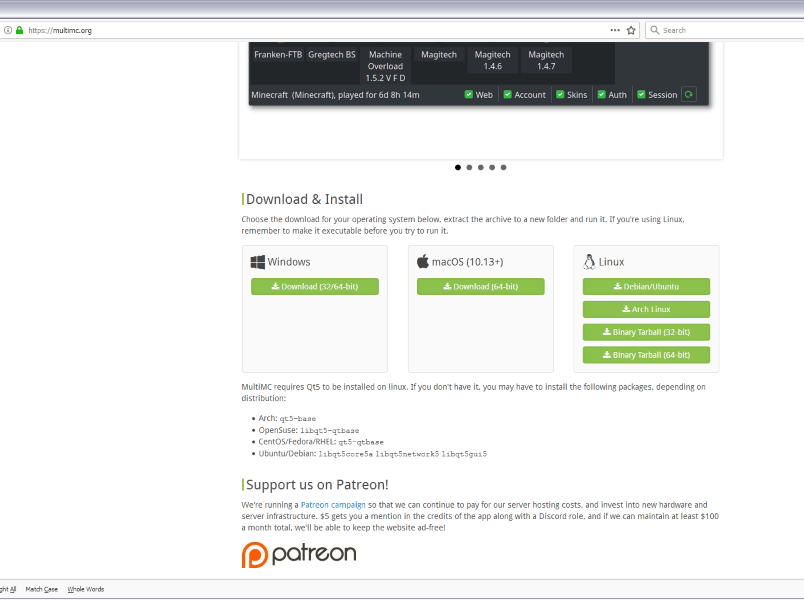The image size is (804, 600).
Task: Click the green secure padlock icon
Action: pos(19,30)
